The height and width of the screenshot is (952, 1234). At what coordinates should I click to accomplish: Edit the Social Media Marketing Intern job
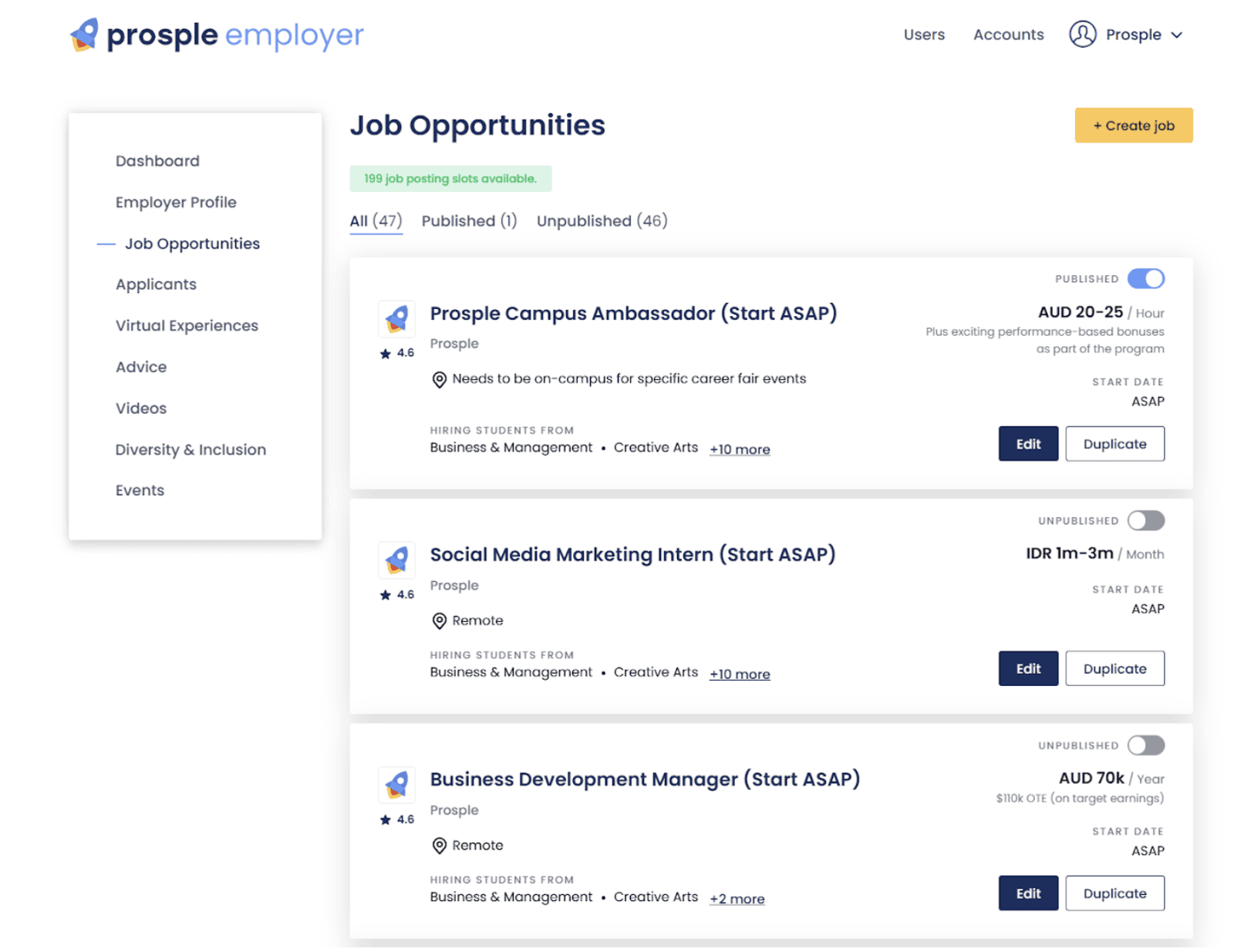1028,668
